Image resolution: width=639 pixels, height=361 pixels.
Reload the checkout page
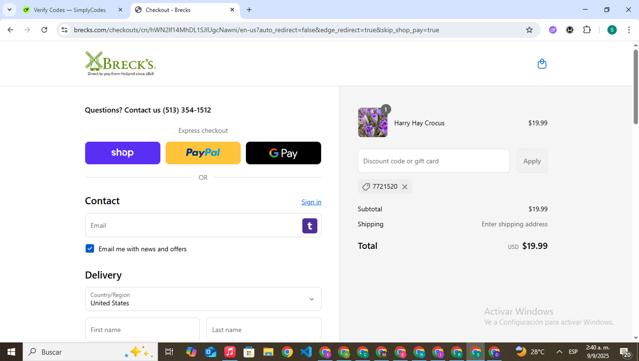(44, 30)
